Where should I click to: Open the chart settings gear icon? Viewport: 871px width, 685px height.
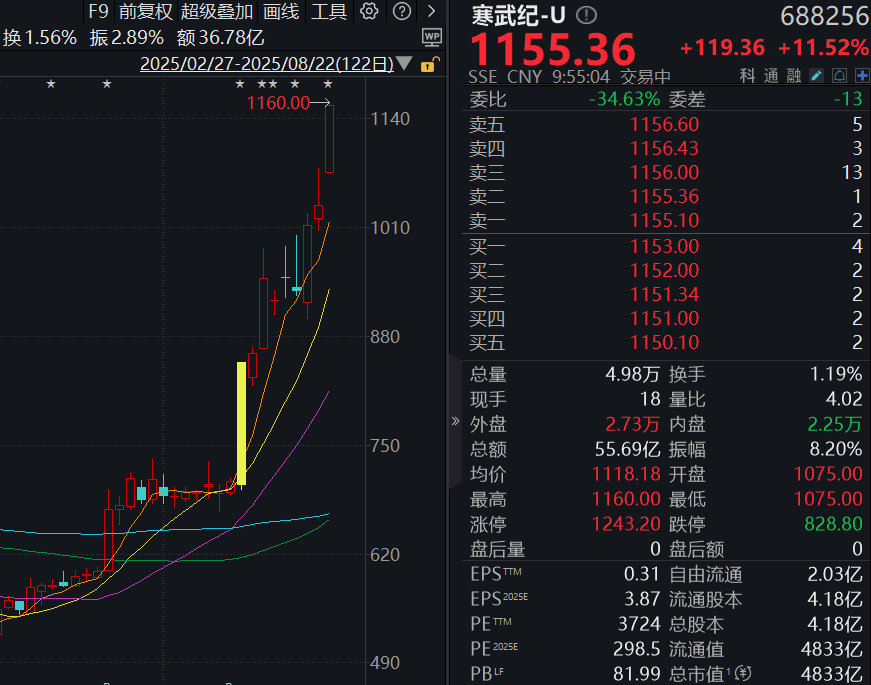tap(369, 11)
